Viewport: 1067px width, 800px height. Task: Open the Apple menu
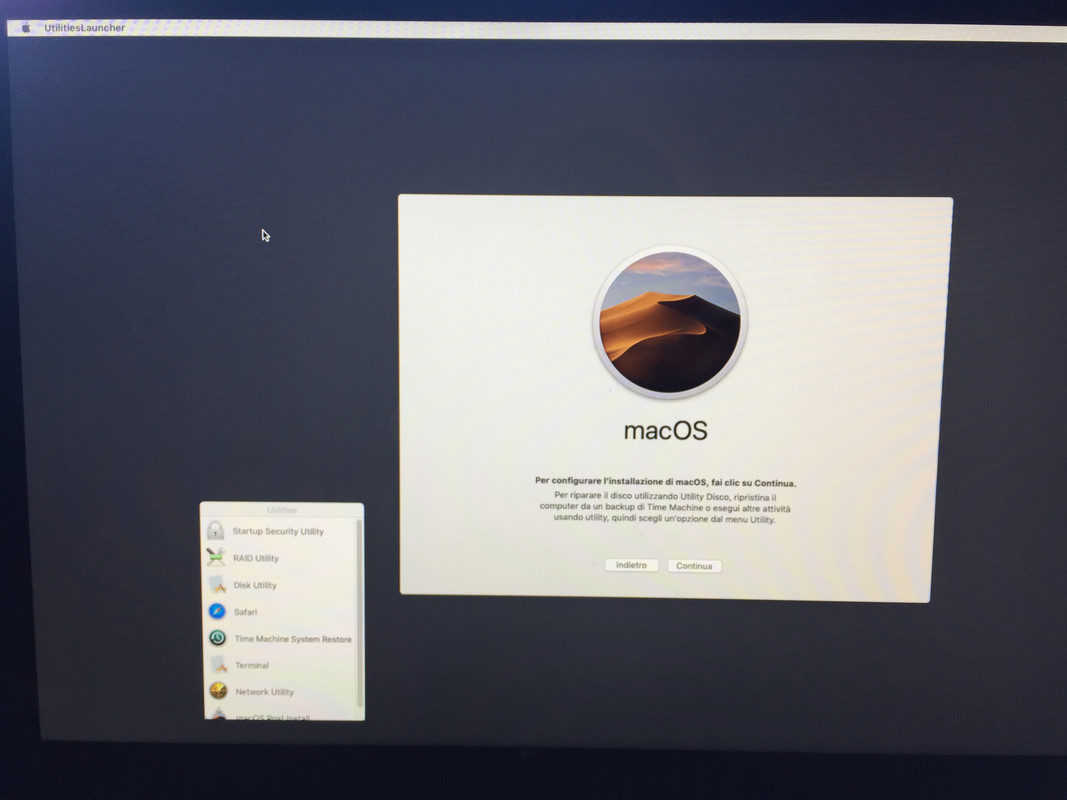tap(26, 28)
